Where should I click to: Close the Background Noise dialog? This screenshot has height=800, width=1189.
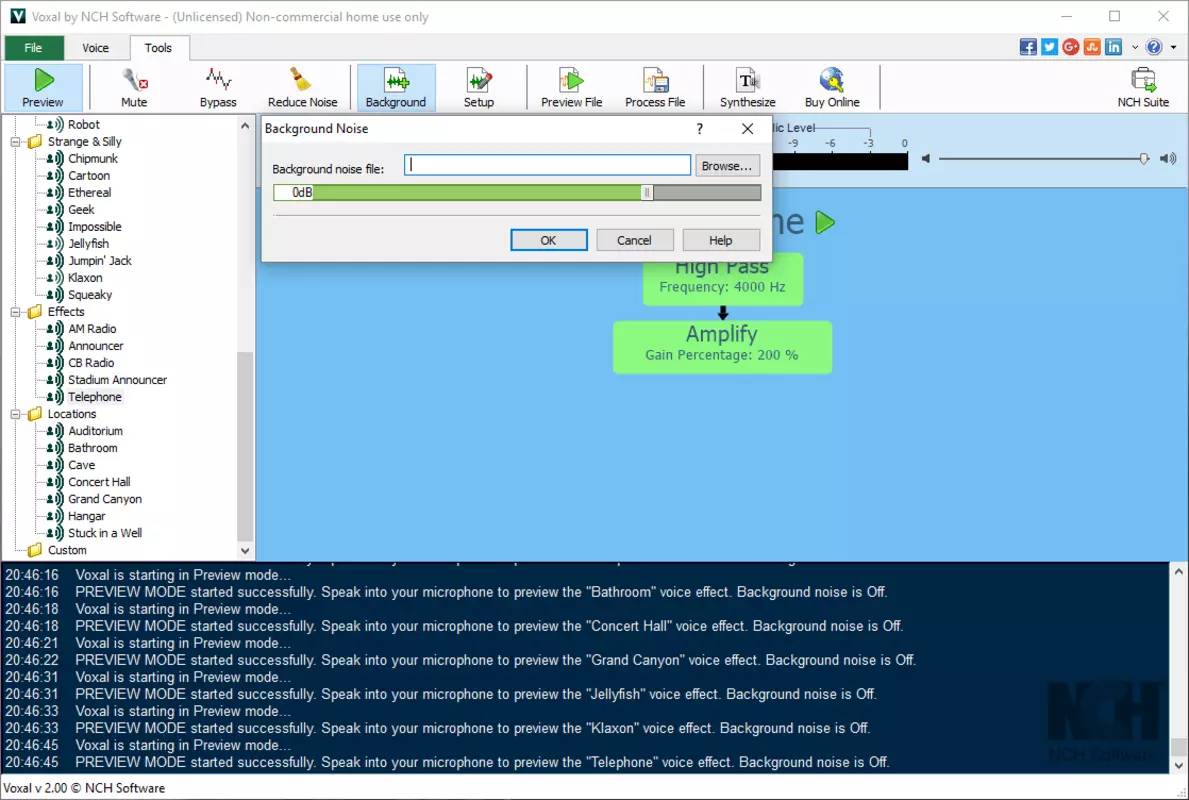click(747, 129)
